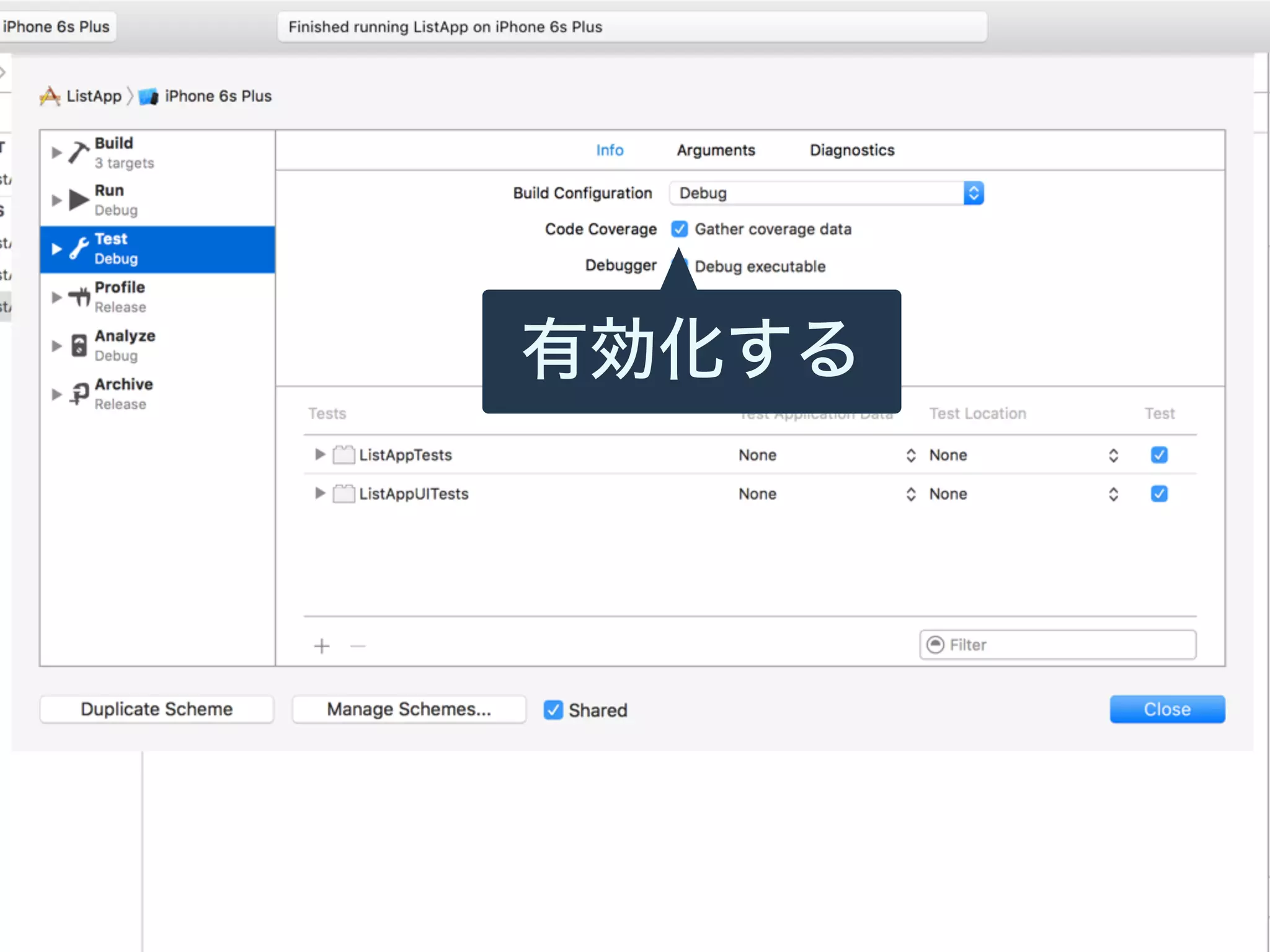
Task: Click the Profile instrument icon
Action: 79,297
